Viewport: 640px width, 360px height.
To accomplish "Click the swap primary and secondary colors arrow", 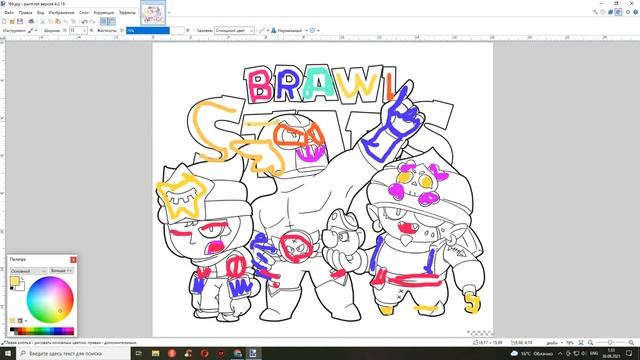I will tap(22, 278).
